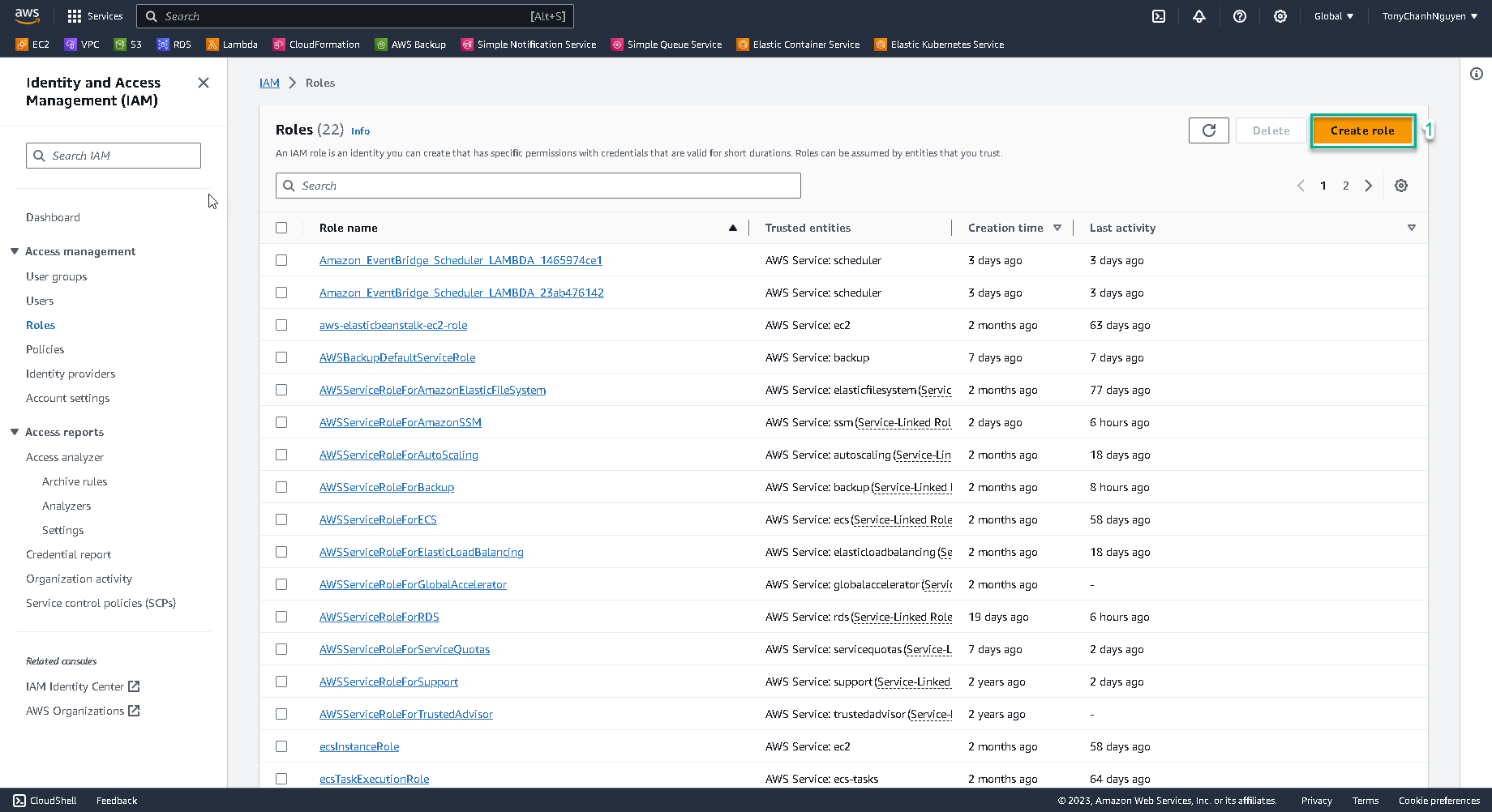Open the AWSServiceRoleForAutoScaling role
This screenshot has height=812, width=1492.
(399, 455)
